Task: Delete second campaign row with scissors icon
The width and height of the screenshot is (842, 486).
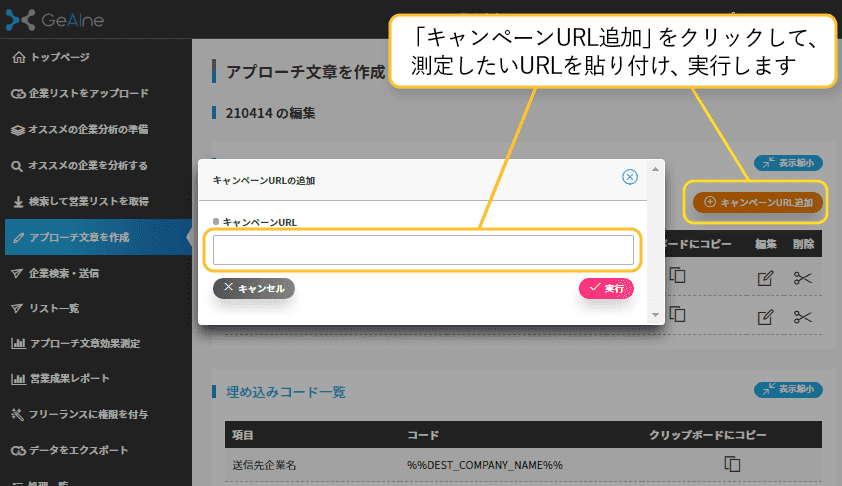Action: click(802, 317)
